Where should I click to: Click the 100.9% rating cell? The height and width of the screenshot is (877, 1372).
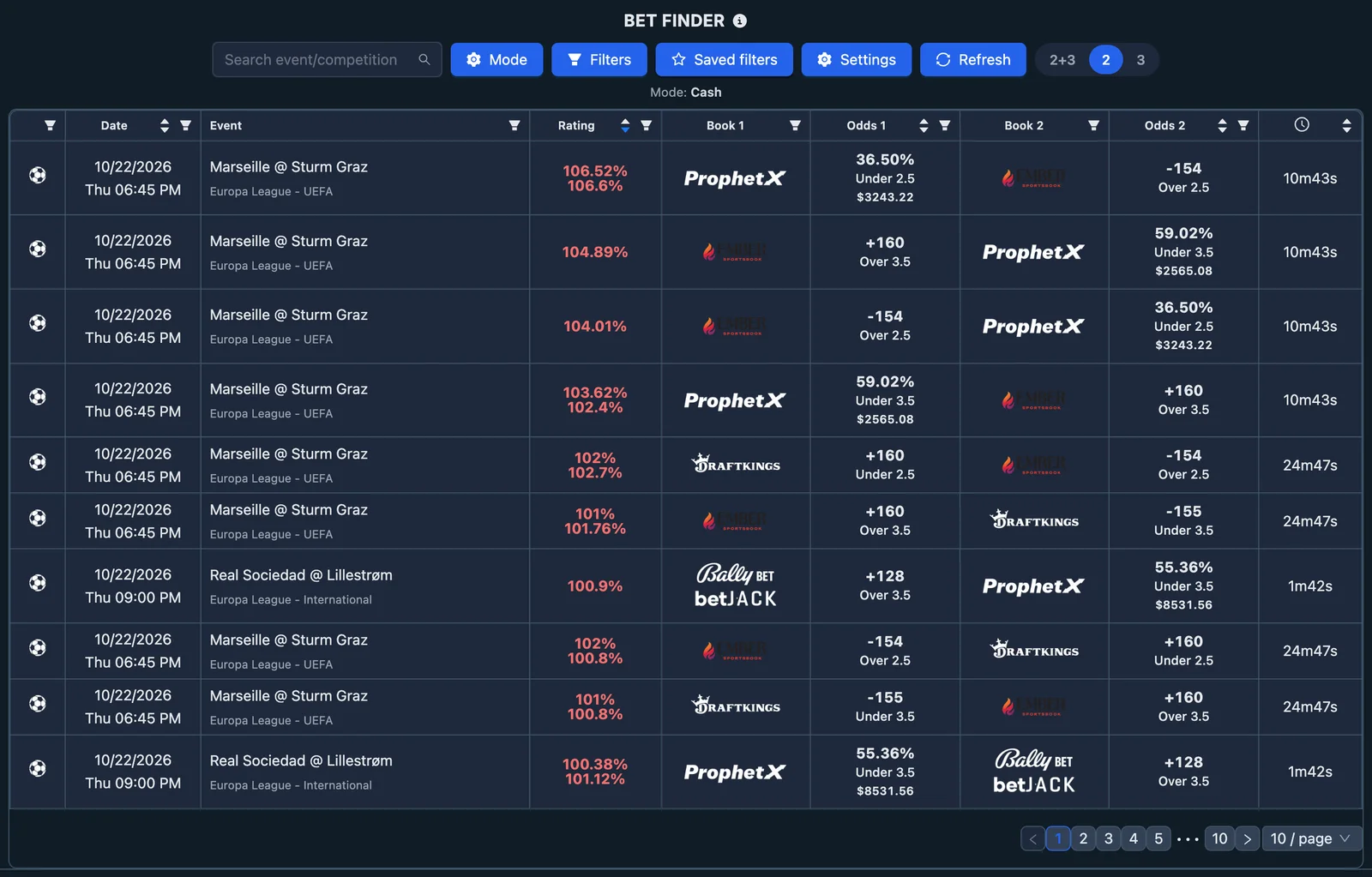click(x=595, y=586)
